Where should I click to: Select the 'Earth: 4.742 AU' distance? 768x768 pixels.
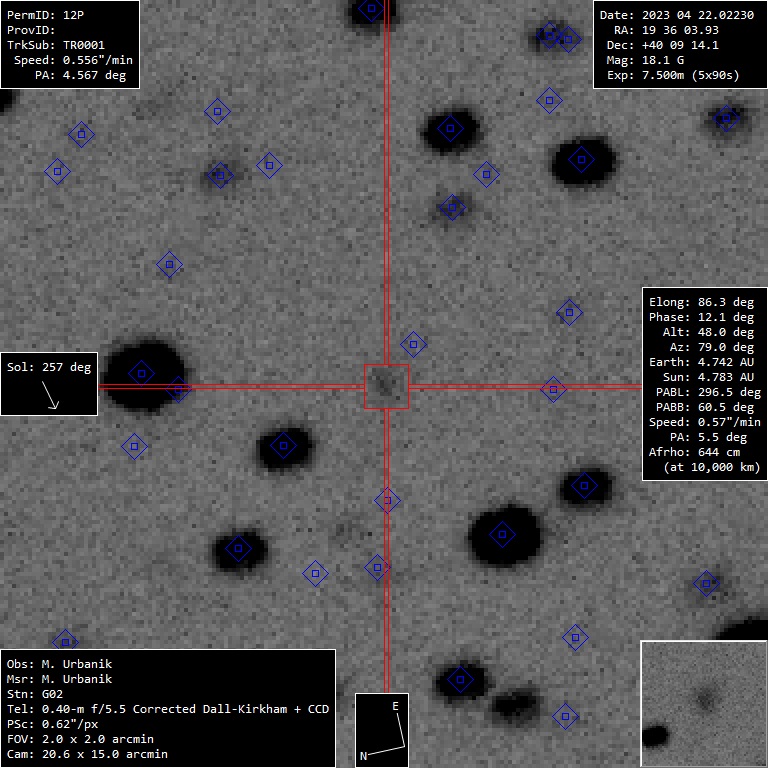point(701,362)
